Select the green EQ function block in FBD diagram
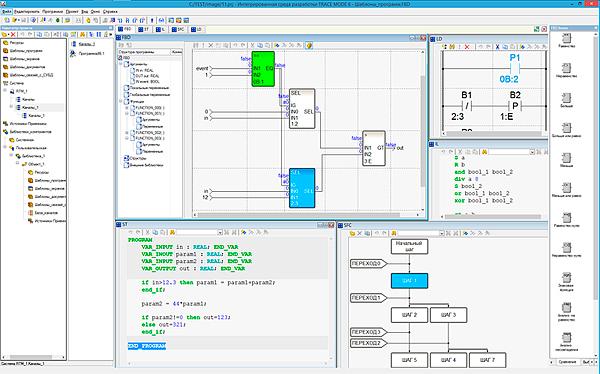 (x=263, y=69)
